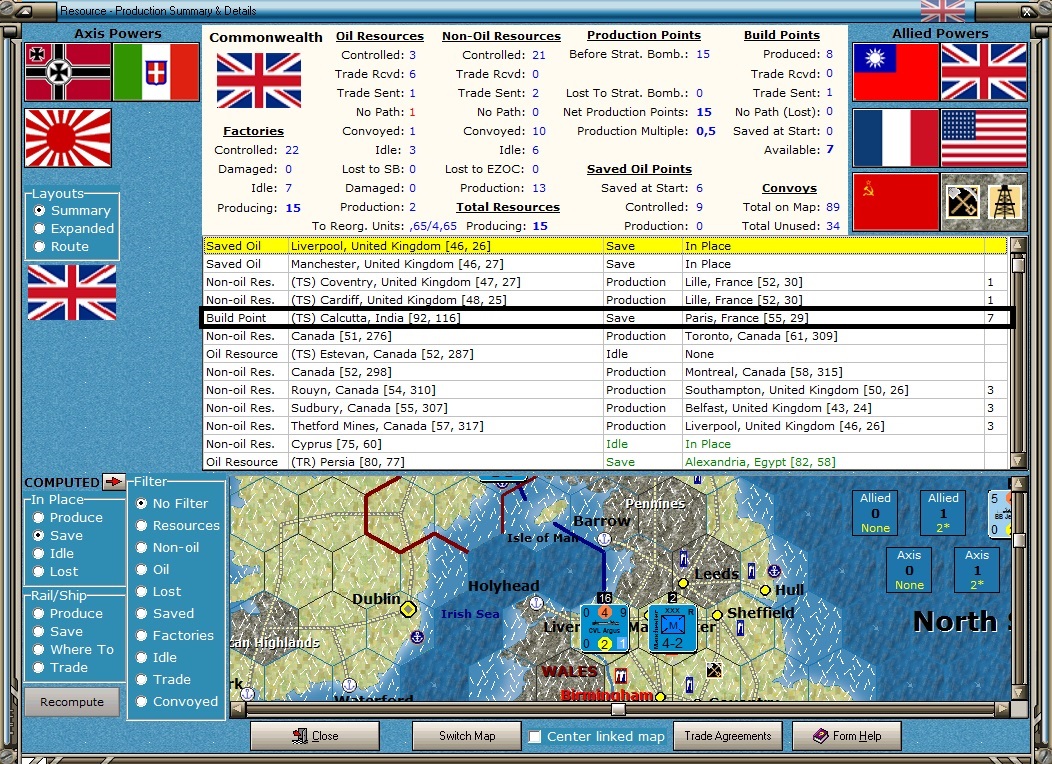
Task: Click the anchor port icon at Barrow
Action: coord(604,539)
